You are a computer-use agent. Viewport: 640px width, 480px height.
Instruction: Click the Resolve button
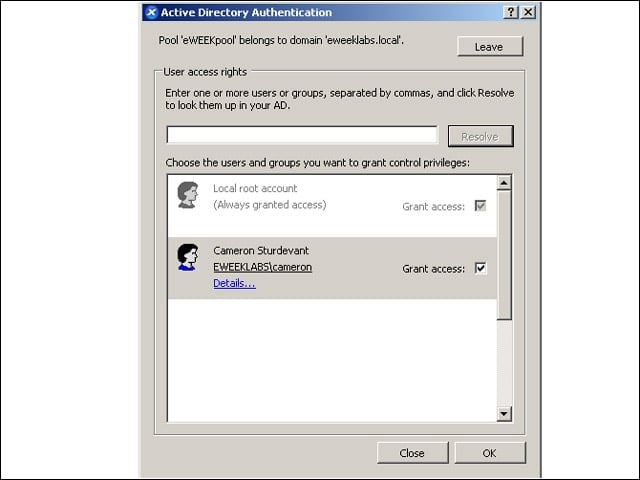(x=480, y=136)
